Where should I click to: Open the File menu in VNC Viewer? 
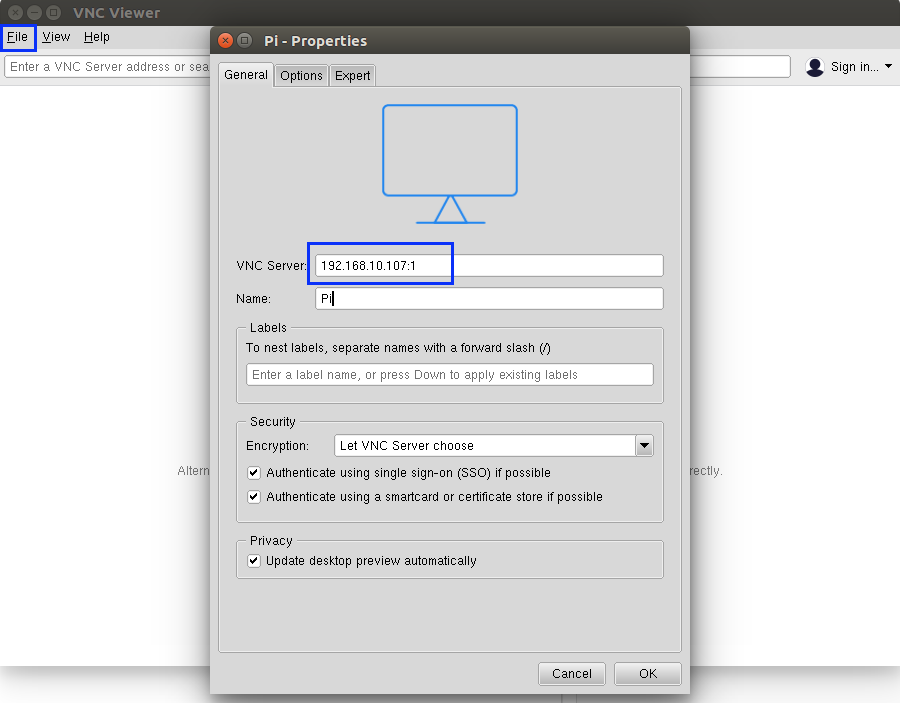pos(17,37)
